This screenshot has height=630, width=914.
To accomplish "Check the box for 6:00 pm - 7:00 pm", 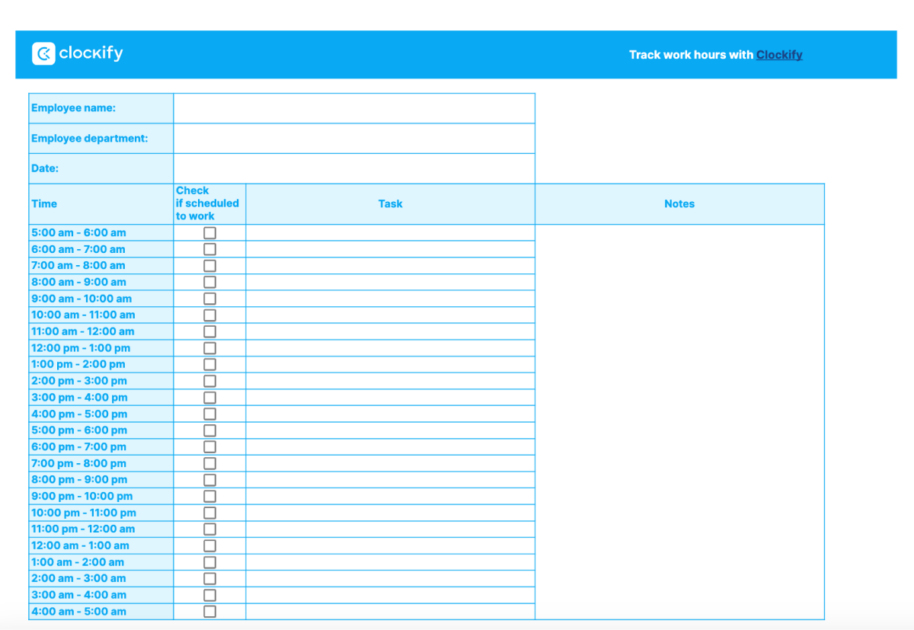I will coord(209,446).
